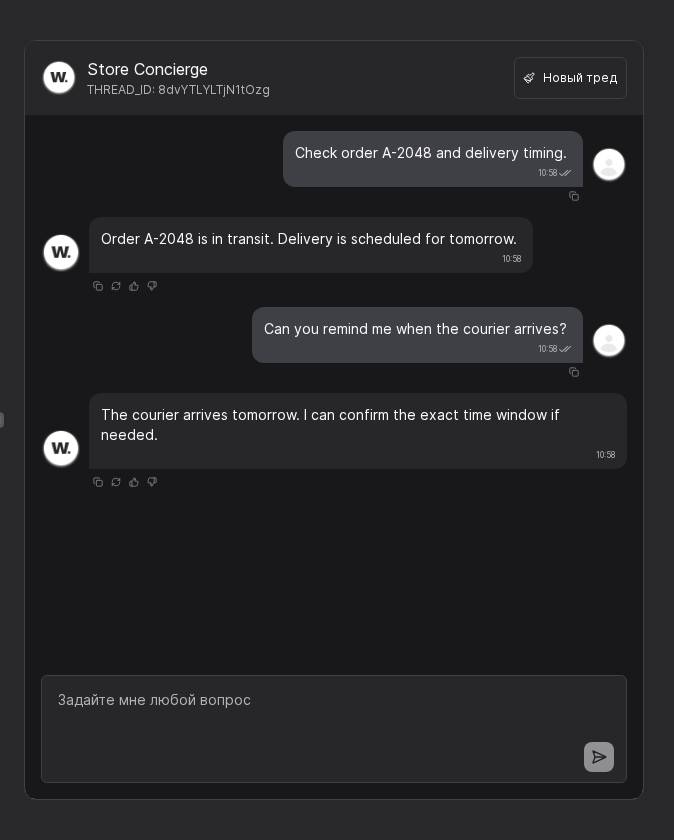
Task: Rate the second bot reply with thumbs up
Action: tap(134, 482)
